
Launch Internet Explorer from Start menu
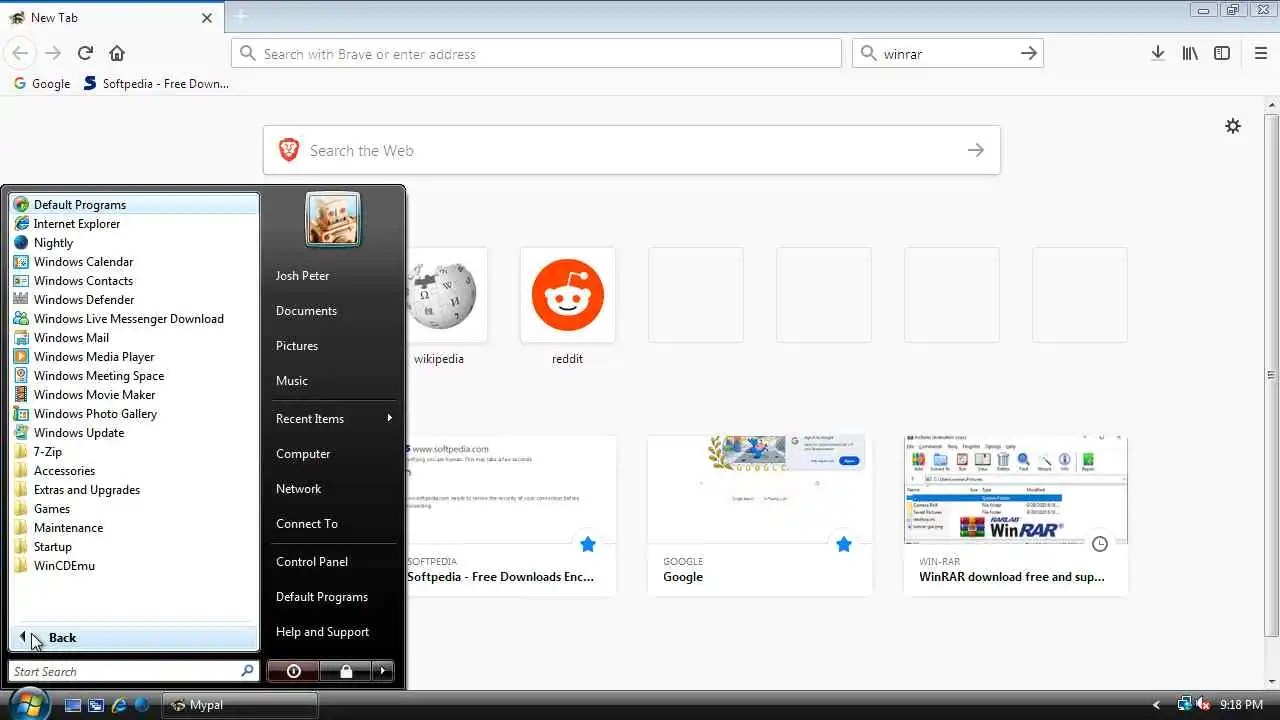pos(134,224)
